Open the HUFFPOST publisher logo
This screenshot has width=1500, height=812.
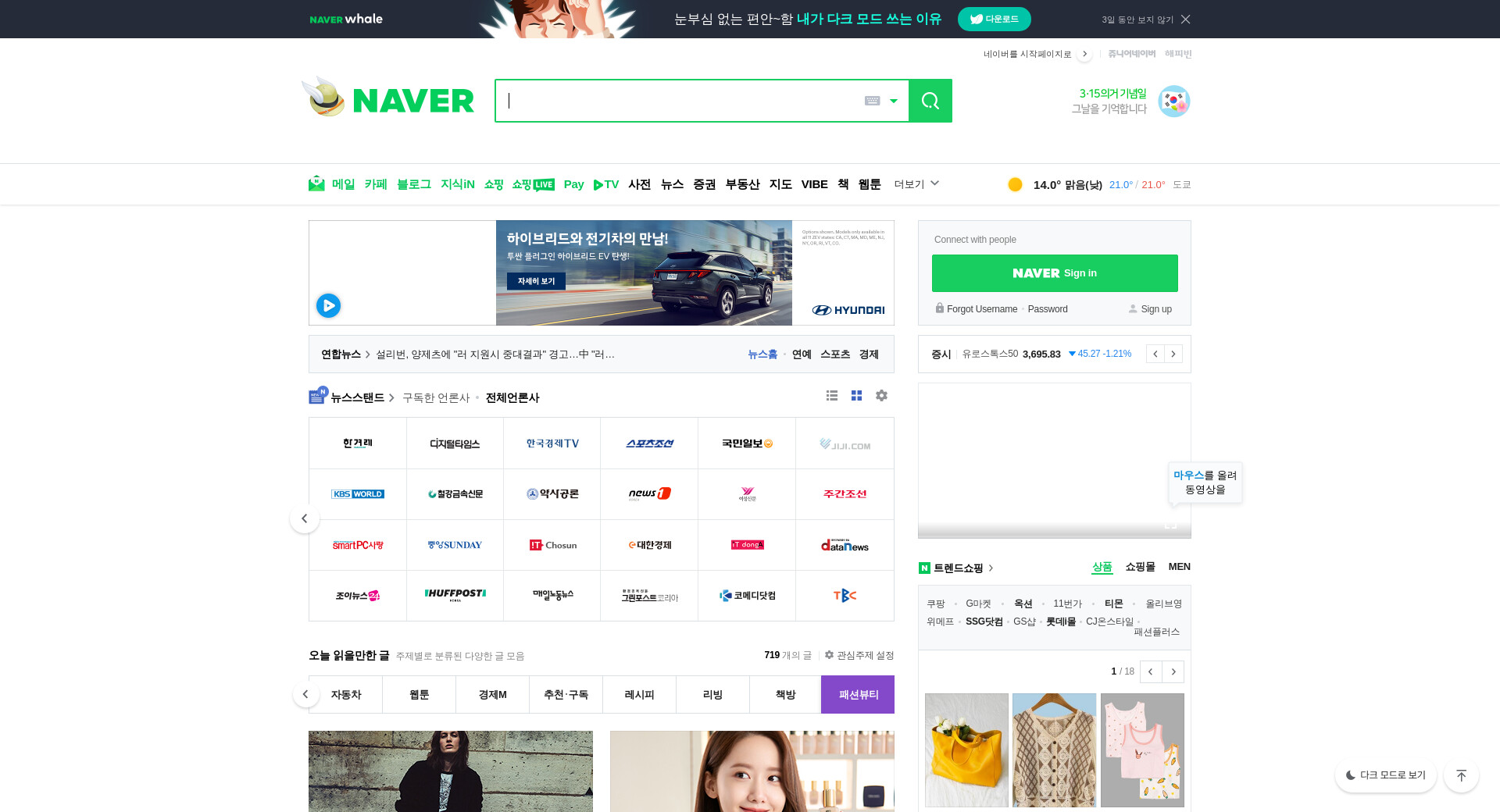tap(455, 596)
